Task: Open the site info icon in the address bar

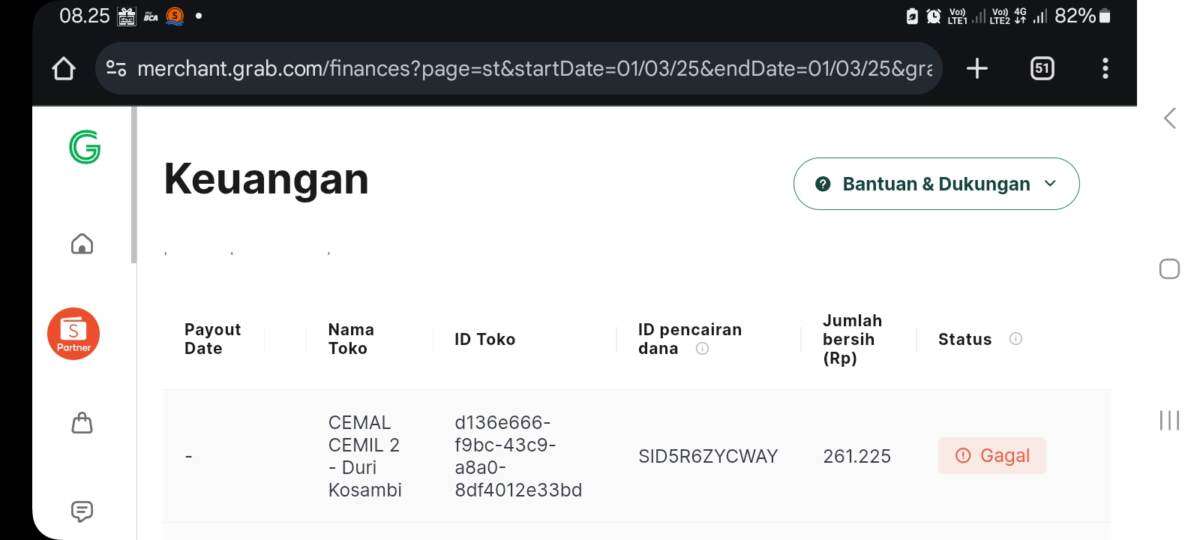Action: [x=117, y=68]
